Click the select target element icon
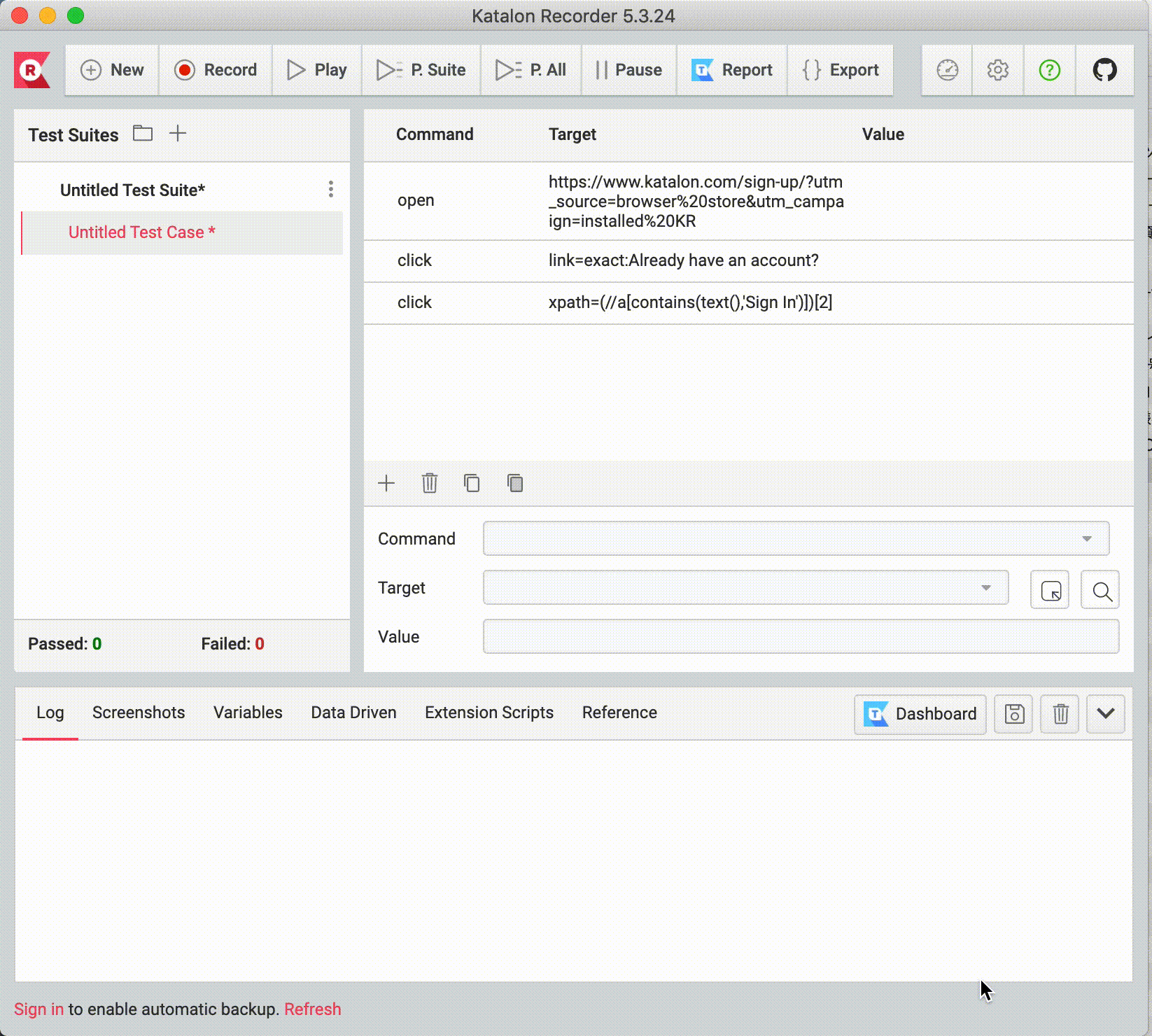The image size is (1152, 1036). (x=1050, y=589)
